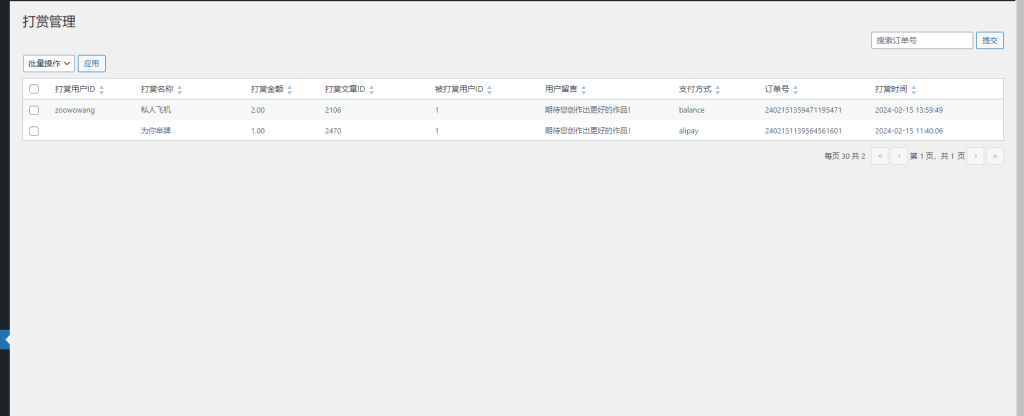The image size is (1024, 416).
Task: Jump to the last page with » button
Action: tap(994, 156)
